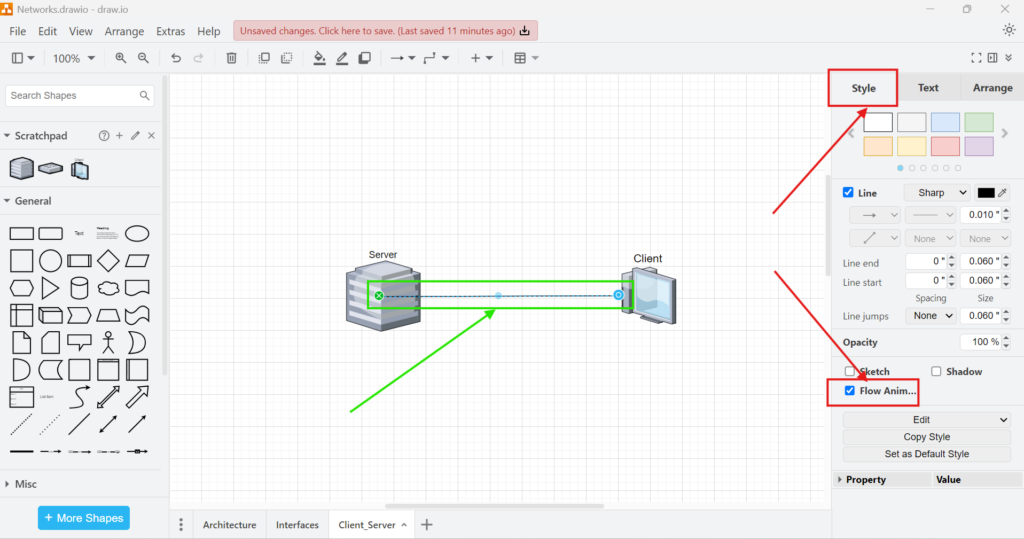Enable the Sketch checkbox
1024x539 pixels.
(x=850, y=371)
